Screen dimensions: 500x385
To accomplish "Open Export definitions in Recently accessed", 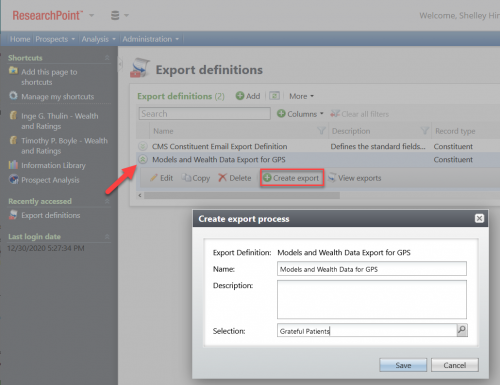I will pyautogui.click(x=51, y=215).
